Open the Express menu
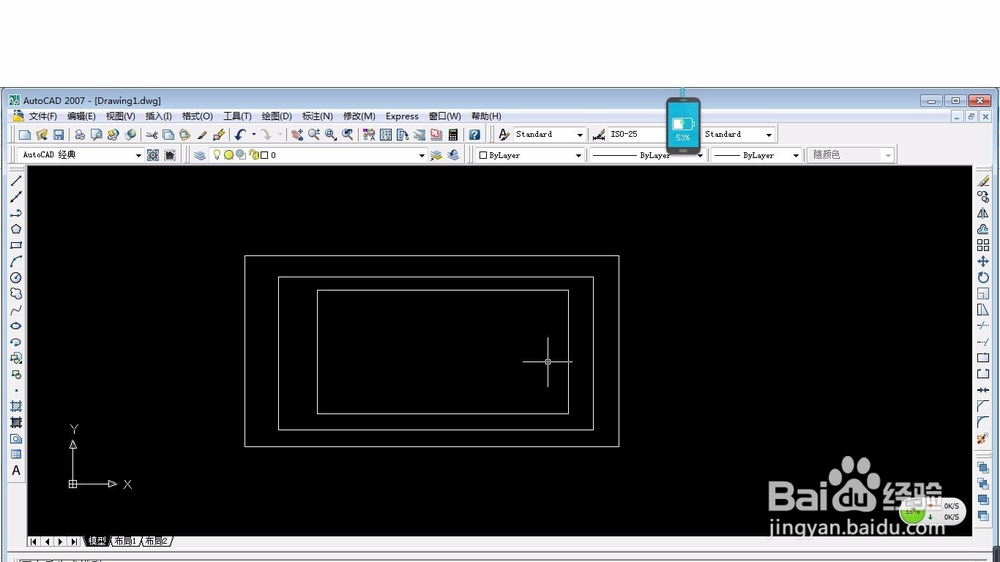This screenshot has width=1000, height=562. (402, 116)
